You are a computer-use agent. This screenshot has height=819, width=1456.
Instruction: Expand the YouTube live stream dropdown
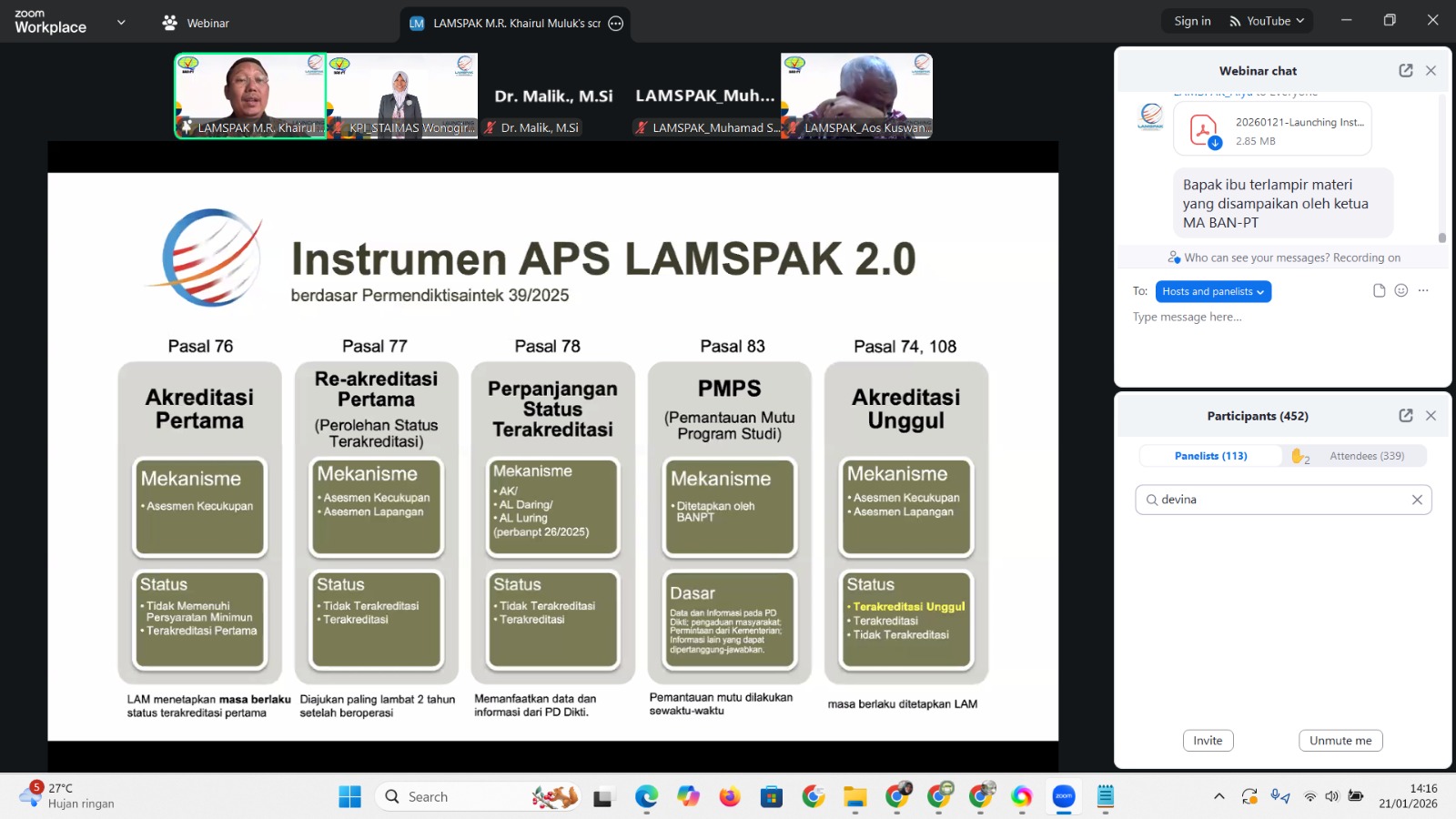tap(1300, 21)
